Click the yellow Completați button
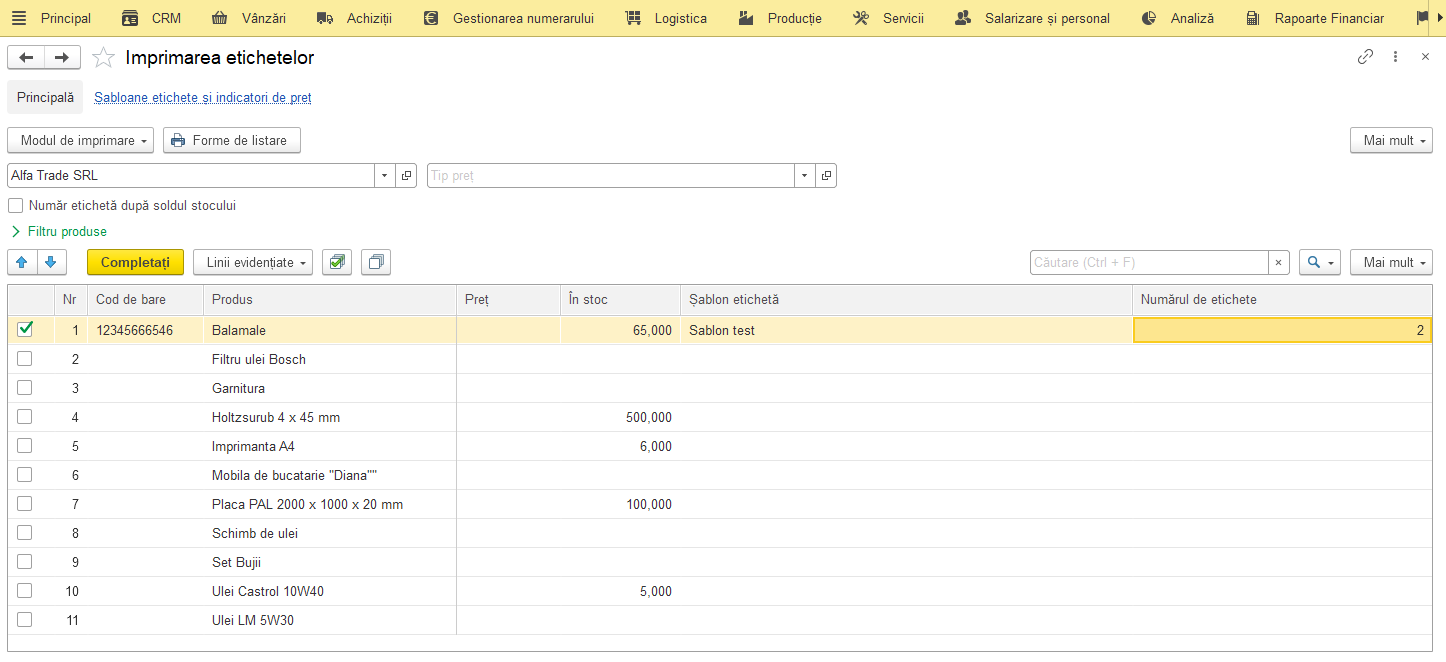 [x=136, y=262]
